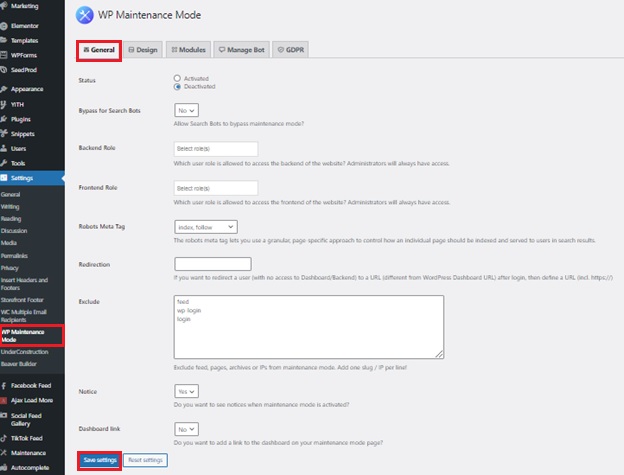Click the Reset settings button
This screenshot has width=624, height=475.
pos(145,460)
